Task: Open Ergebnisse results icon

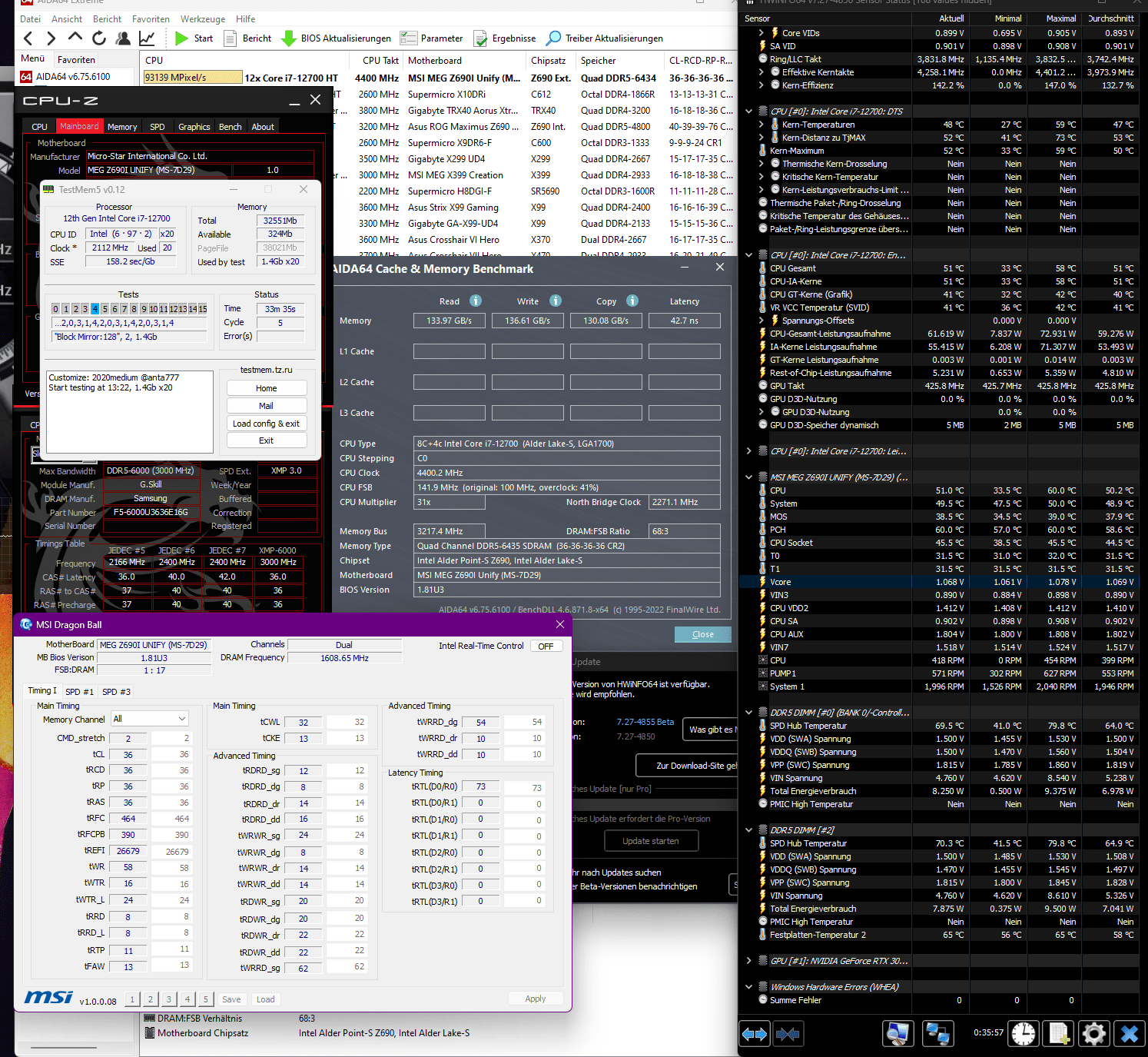Action: click(480, 38)
